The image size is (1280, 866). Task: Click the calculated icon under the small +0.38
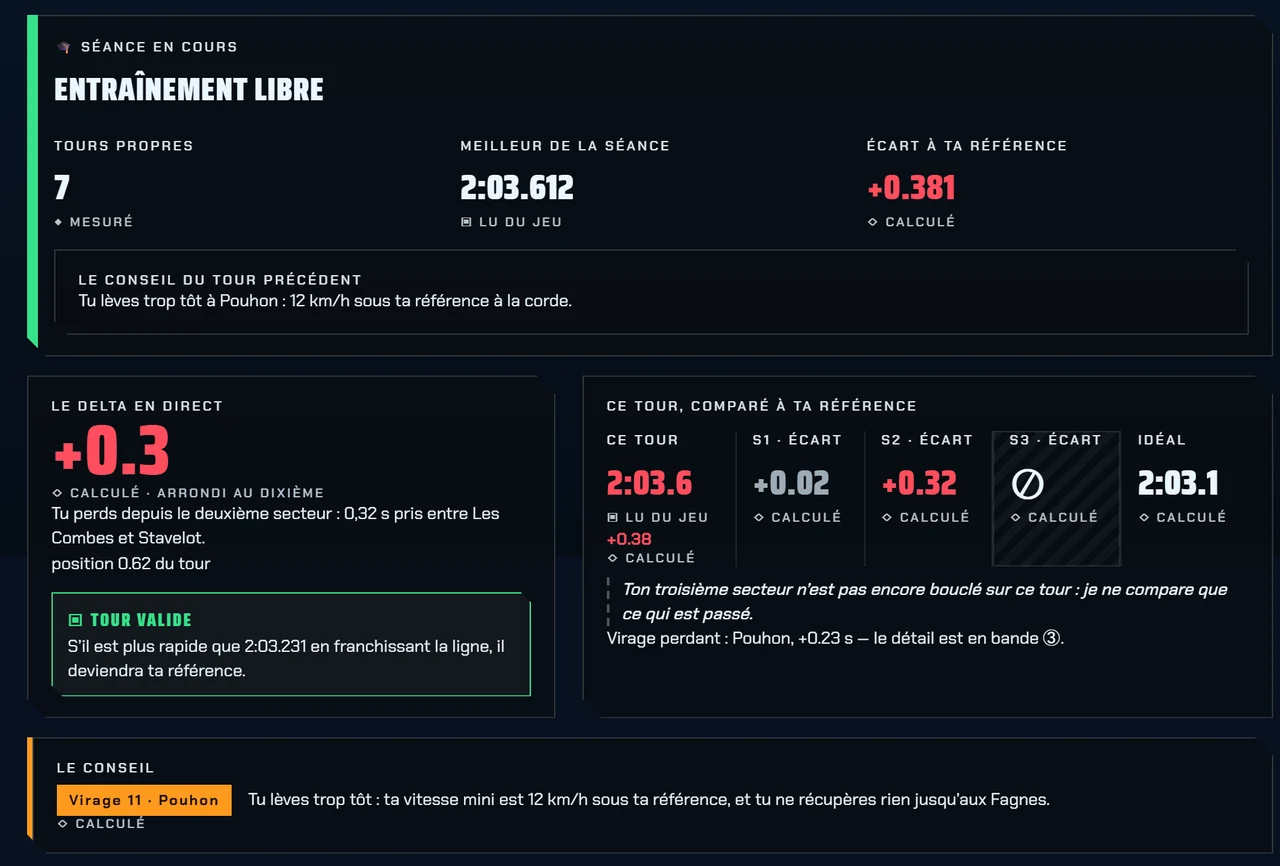[x=612, y=558]
